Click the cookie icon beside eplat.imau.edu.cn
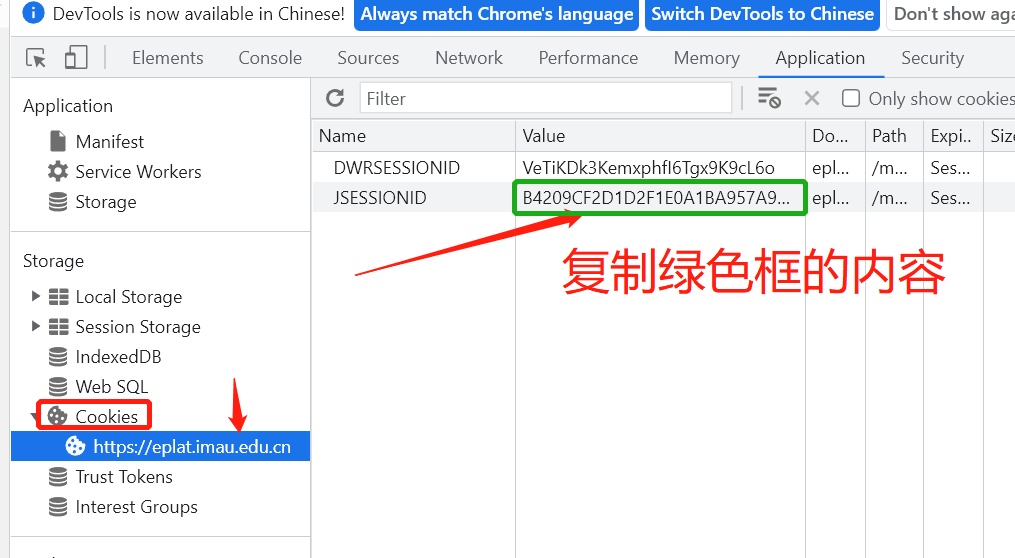Viewport: 1015px width, 558px height. [x=75, y=446]
